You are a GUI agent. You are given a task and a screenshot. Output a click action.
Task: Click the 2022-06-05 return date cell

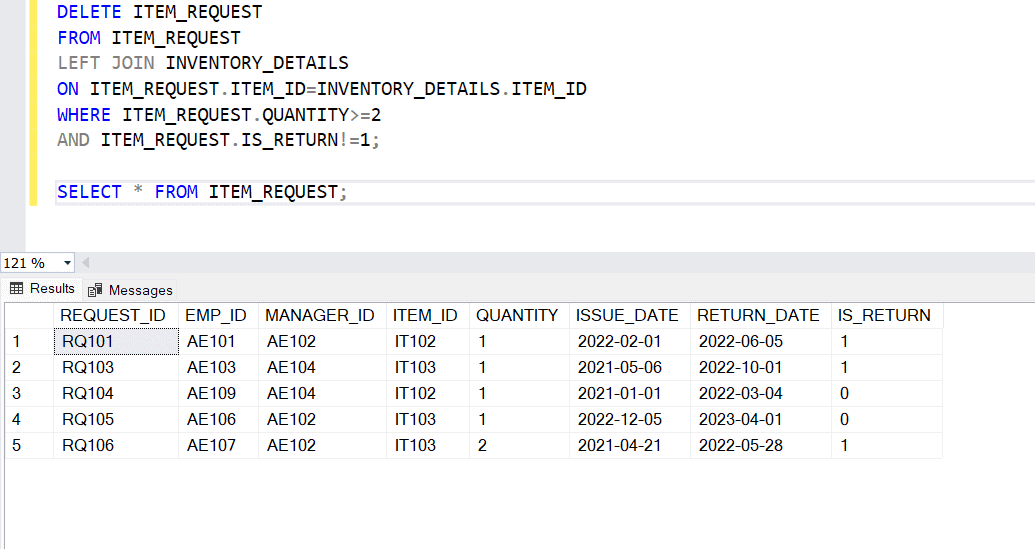tap(761, 341)
